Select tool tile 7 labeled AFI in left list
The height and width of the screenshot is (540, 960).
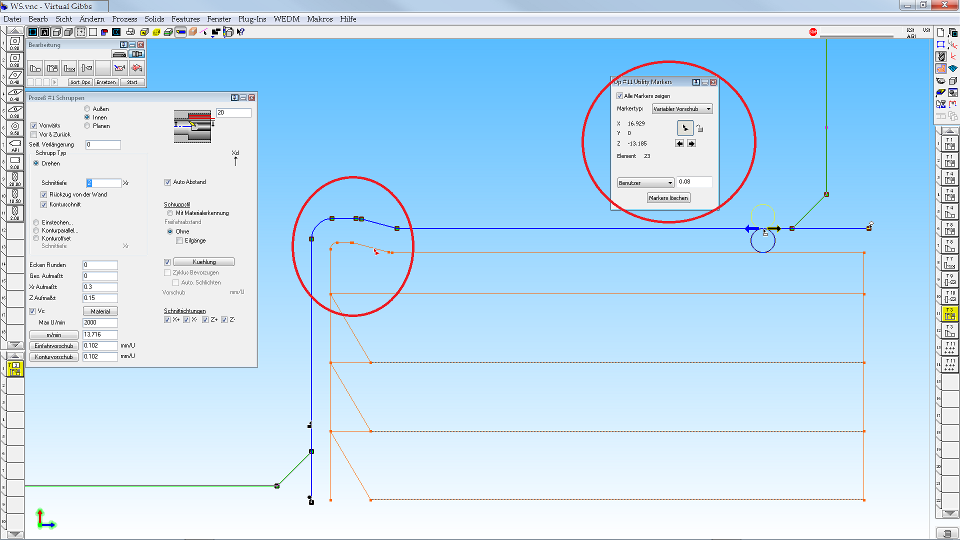[x=15, y=146]
